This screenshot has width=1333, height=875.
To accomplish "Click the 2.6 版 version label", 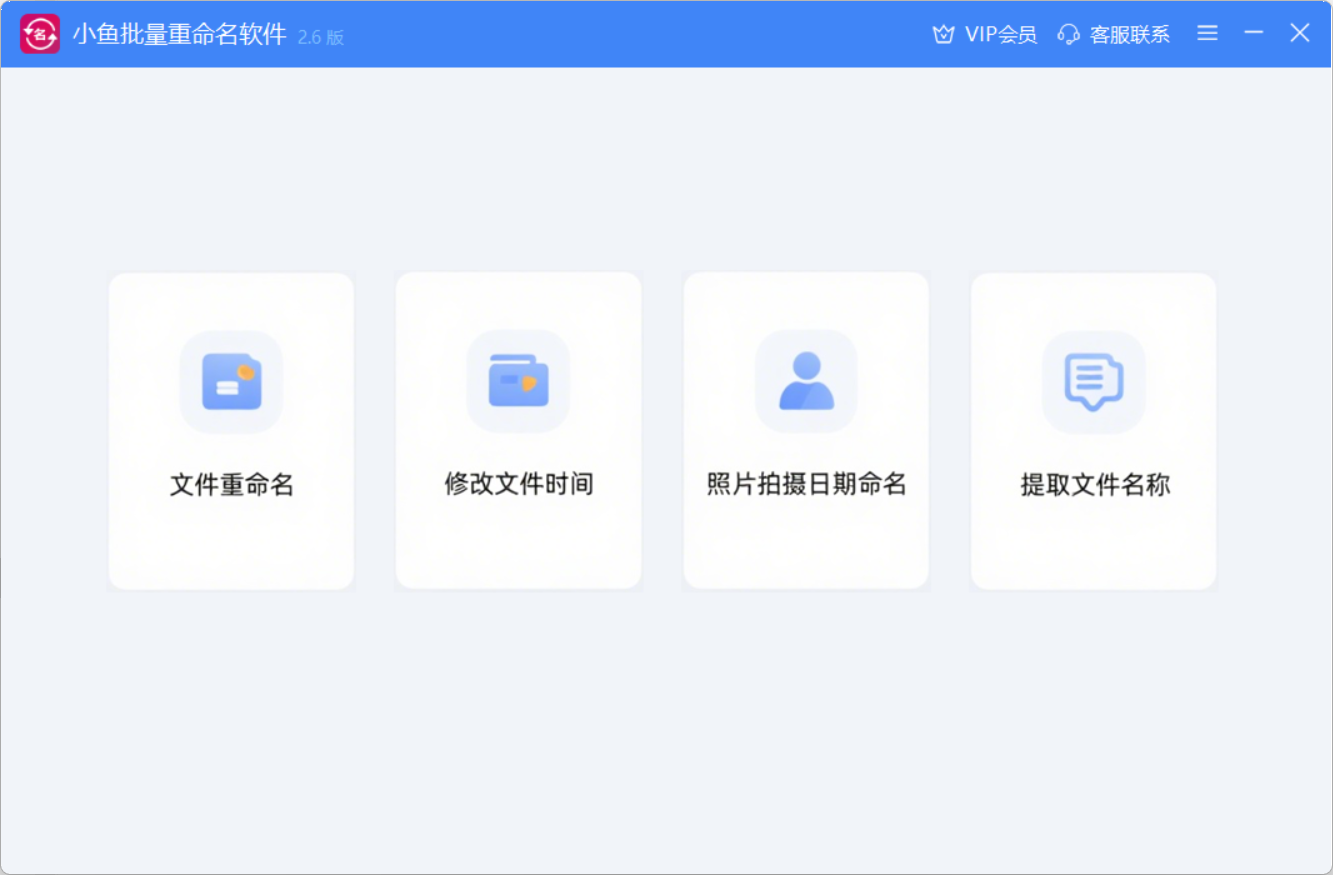I will point(321,37).
